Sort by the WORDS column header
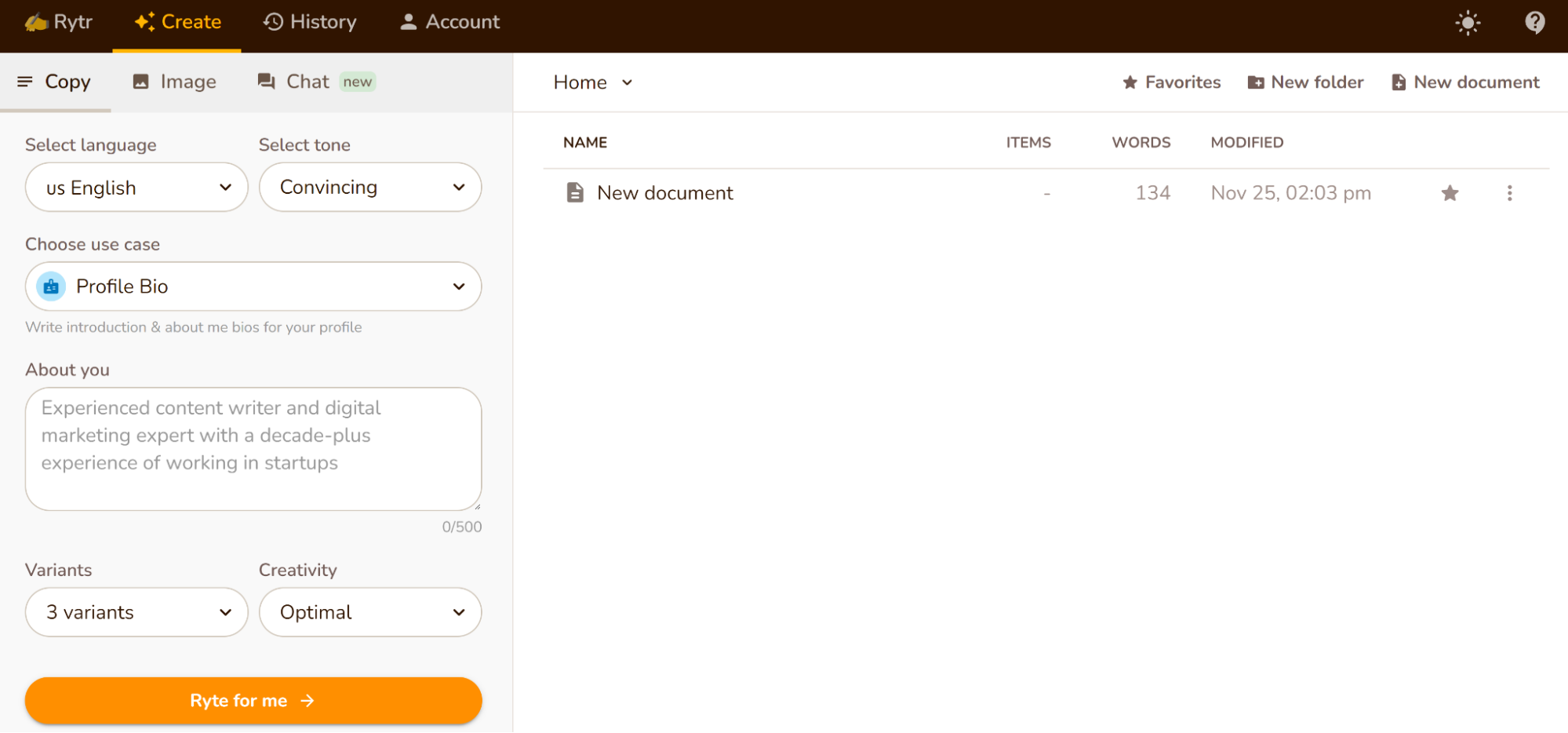Screen dimensions: 1568x733 pyautogui.click(x=1141, y=143)
